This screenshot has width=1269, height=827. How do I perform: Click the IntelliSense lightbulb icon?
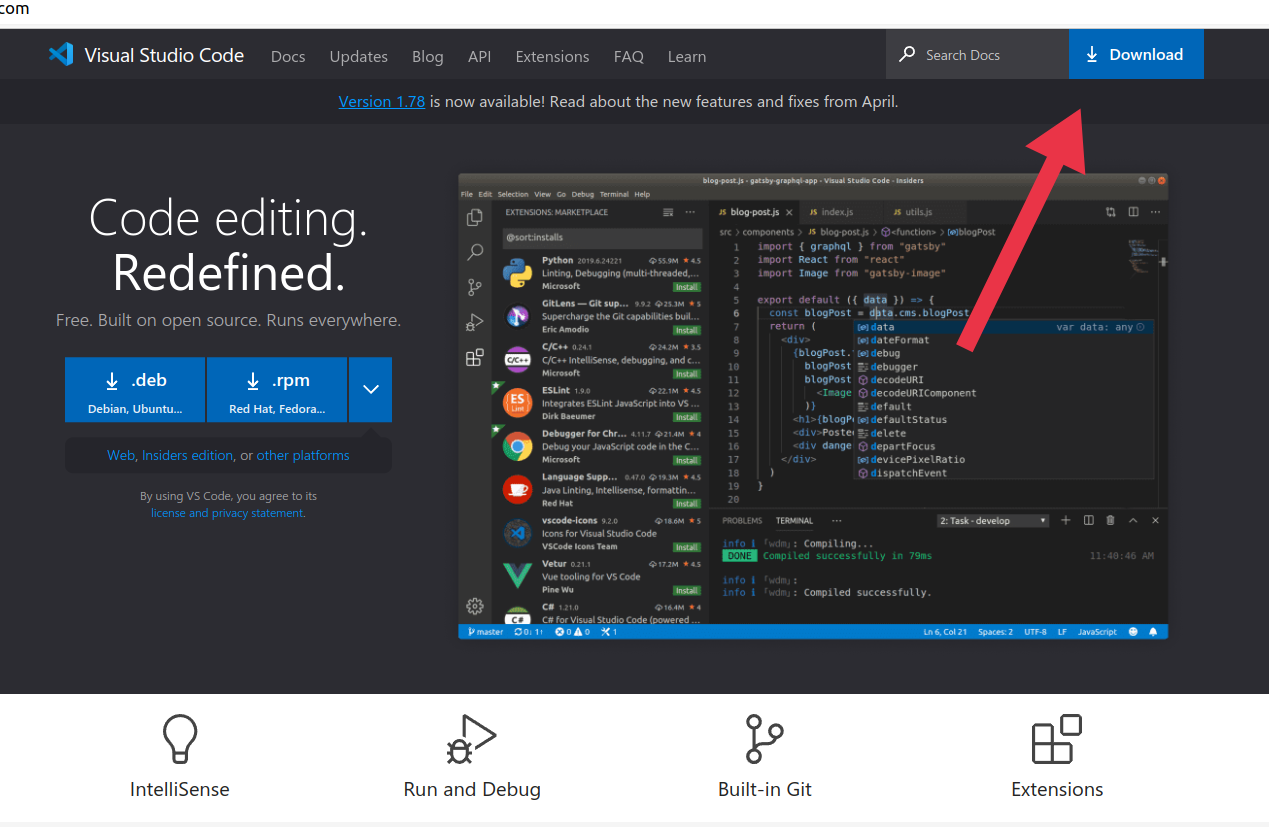click(x=180, y=740)
